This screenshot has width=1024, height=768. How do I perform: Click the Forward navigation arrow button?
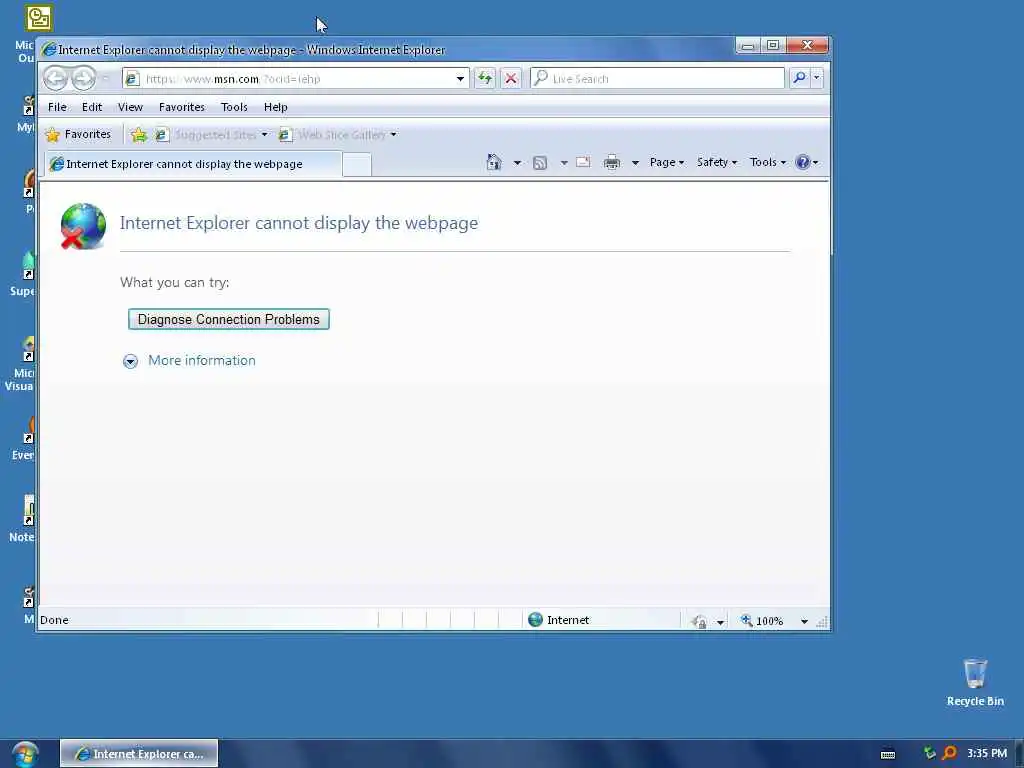pyautogui.click(x=83, y=78)
